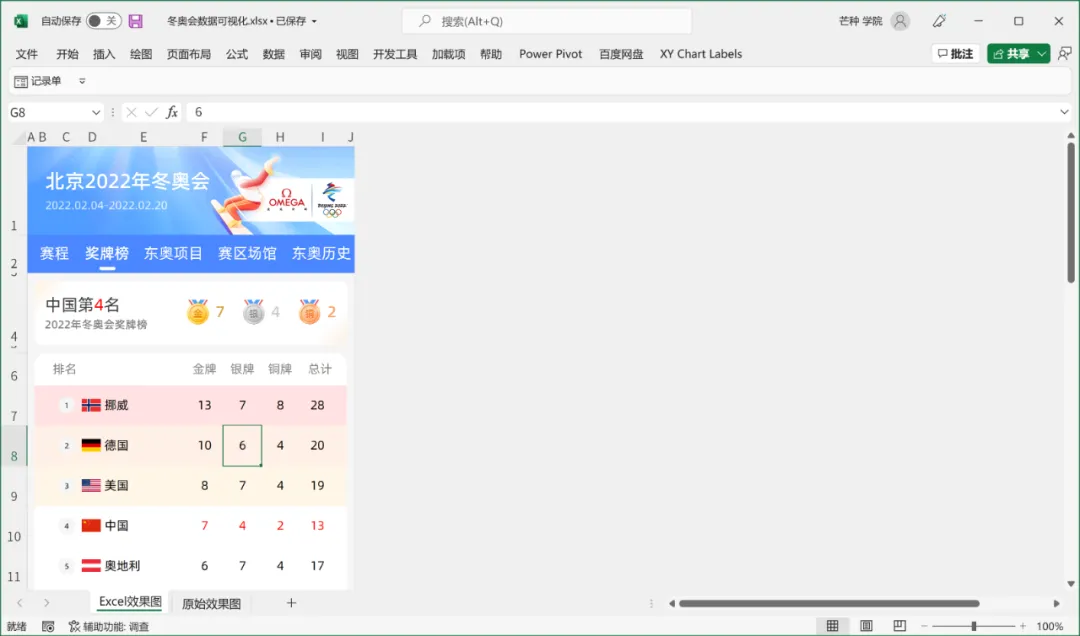The width and height of the screenshot is (1080, 636).
Task: Select Normal view icon in status bar
Action: (x=831, y=626)
